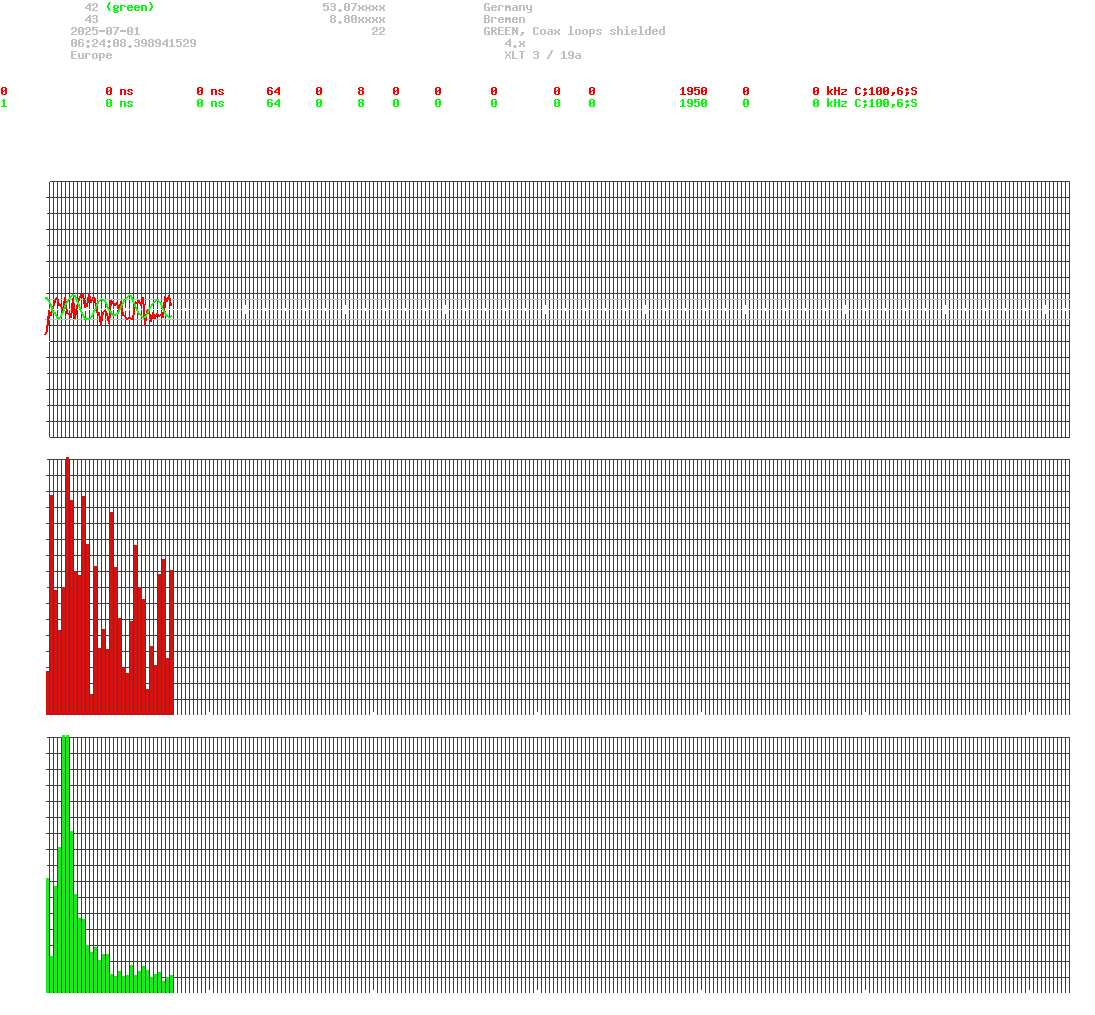Click the date '2025-07-01'

[x=105, y=31]
